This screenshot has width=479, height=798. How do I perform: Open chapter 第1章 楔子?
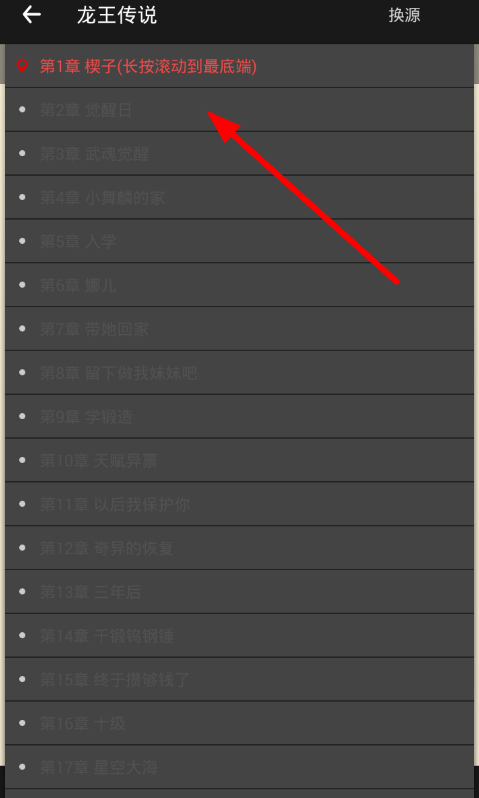pyautogui.click(x=240, y=66)
